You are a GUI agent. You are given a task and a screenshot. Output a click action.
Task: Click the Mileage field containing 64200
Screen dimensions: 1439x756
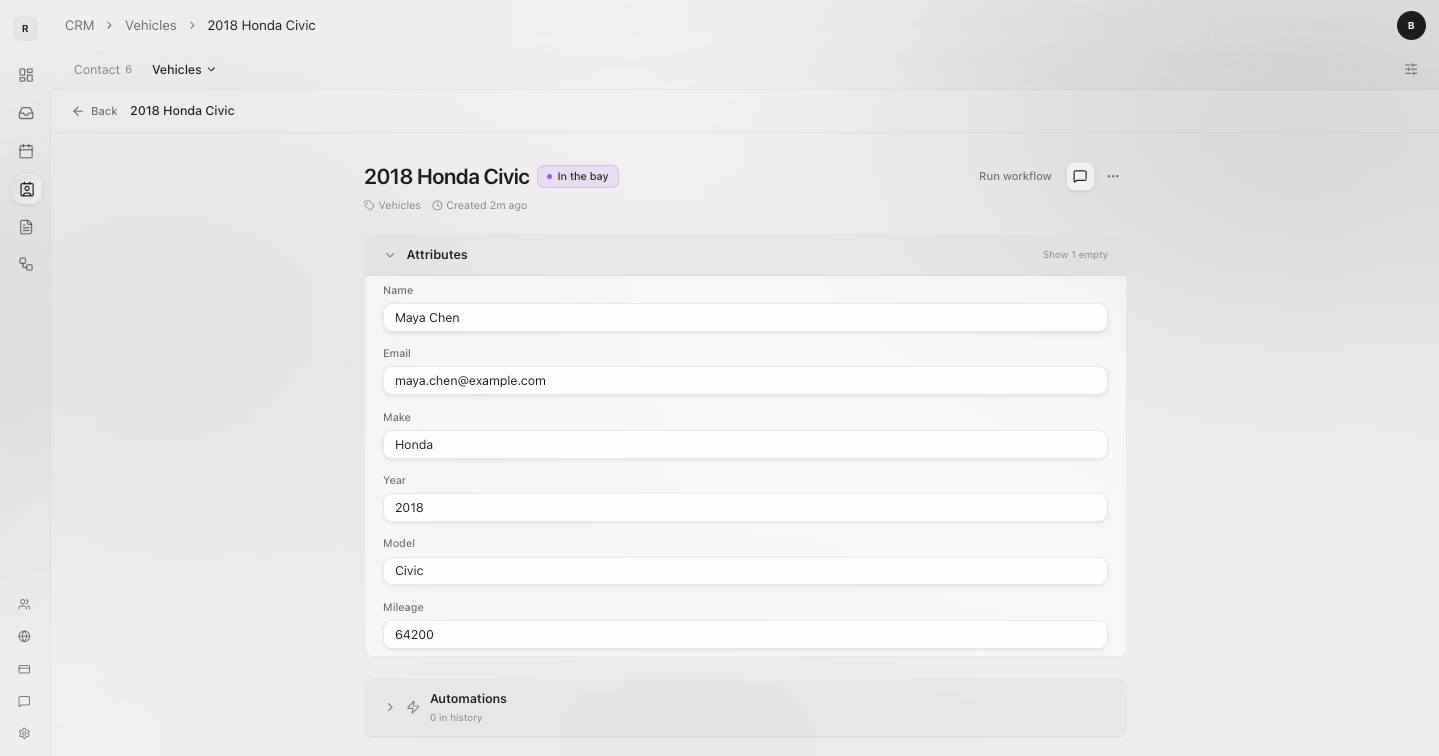click(x=745, y=634)
